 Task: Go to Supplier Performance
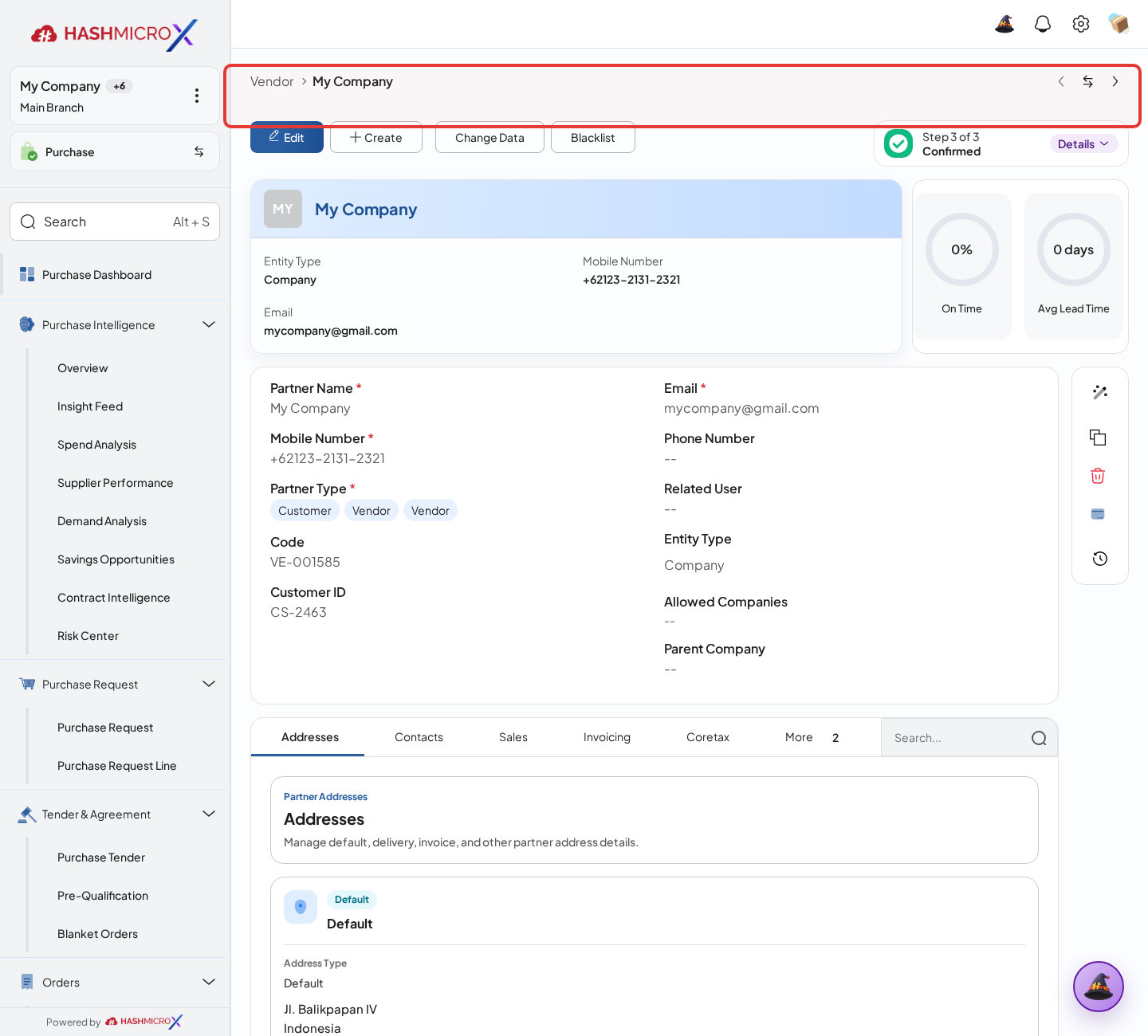tap(115, 483)
